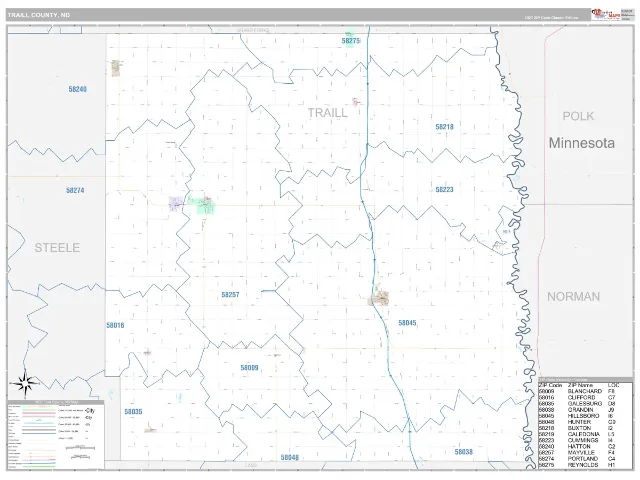Click ZIP label 58257 on the map
The image size is (640, 480).
[x=230, y=295]
